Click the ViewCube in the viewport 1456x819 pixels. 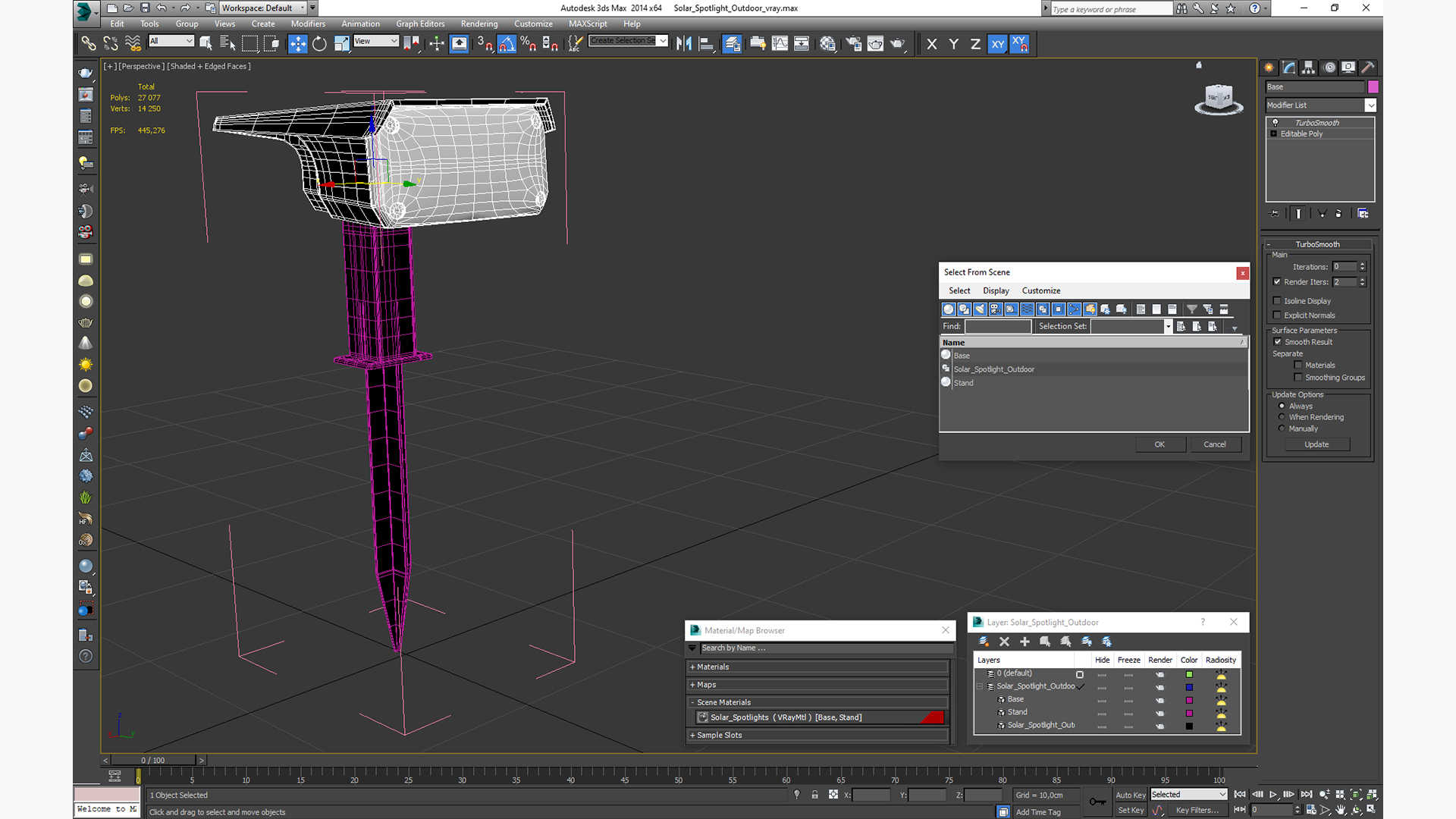(1218, 99)
